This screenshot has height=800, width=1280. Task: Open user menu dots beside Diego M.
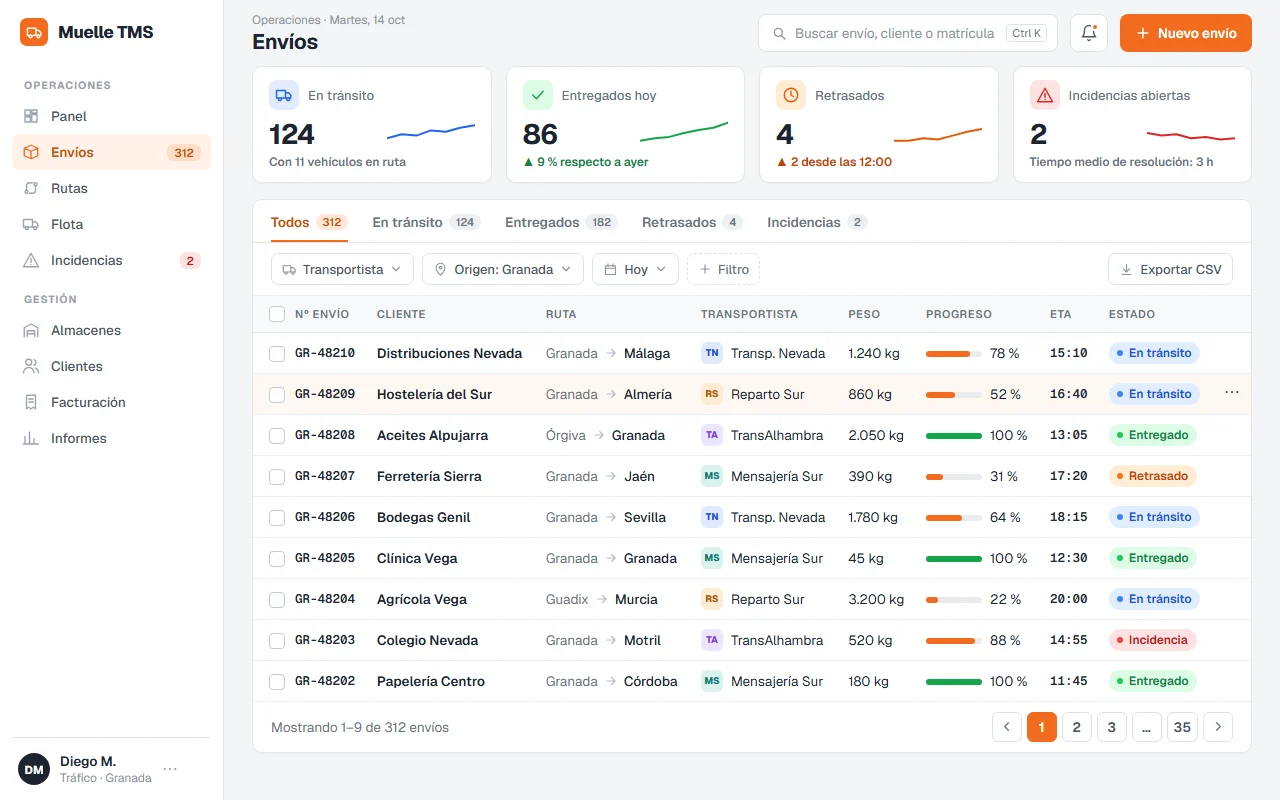click(x=170, y=769)
